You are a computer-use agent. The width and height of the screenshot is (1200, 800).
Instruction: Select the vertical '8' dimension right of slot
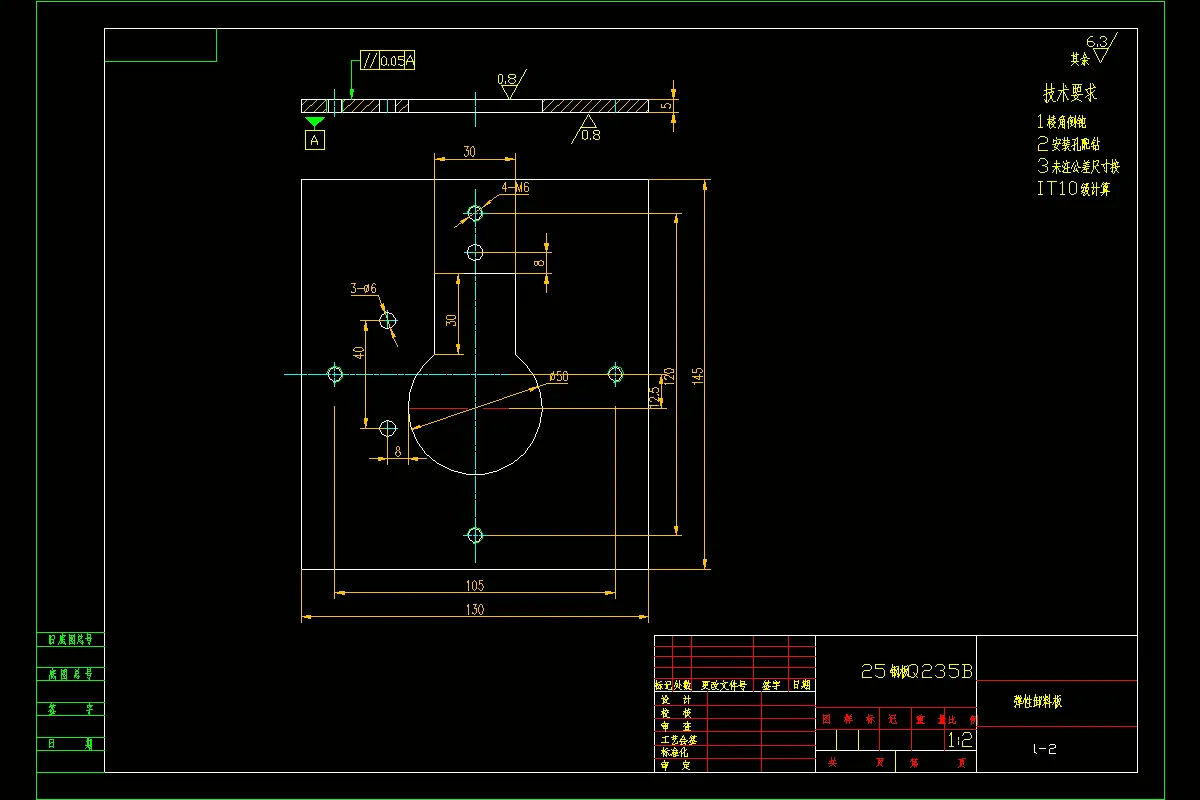click(x=539, y=263)
